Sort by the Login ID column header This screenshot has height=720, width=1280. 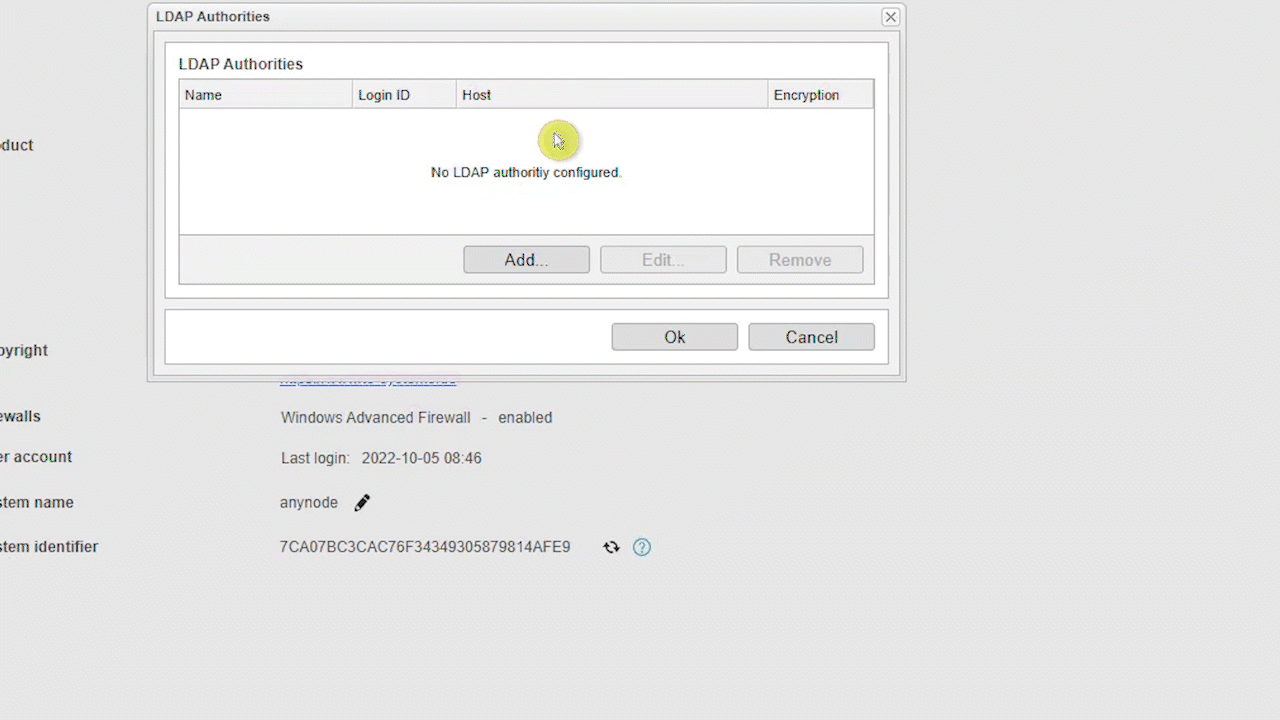404,95
